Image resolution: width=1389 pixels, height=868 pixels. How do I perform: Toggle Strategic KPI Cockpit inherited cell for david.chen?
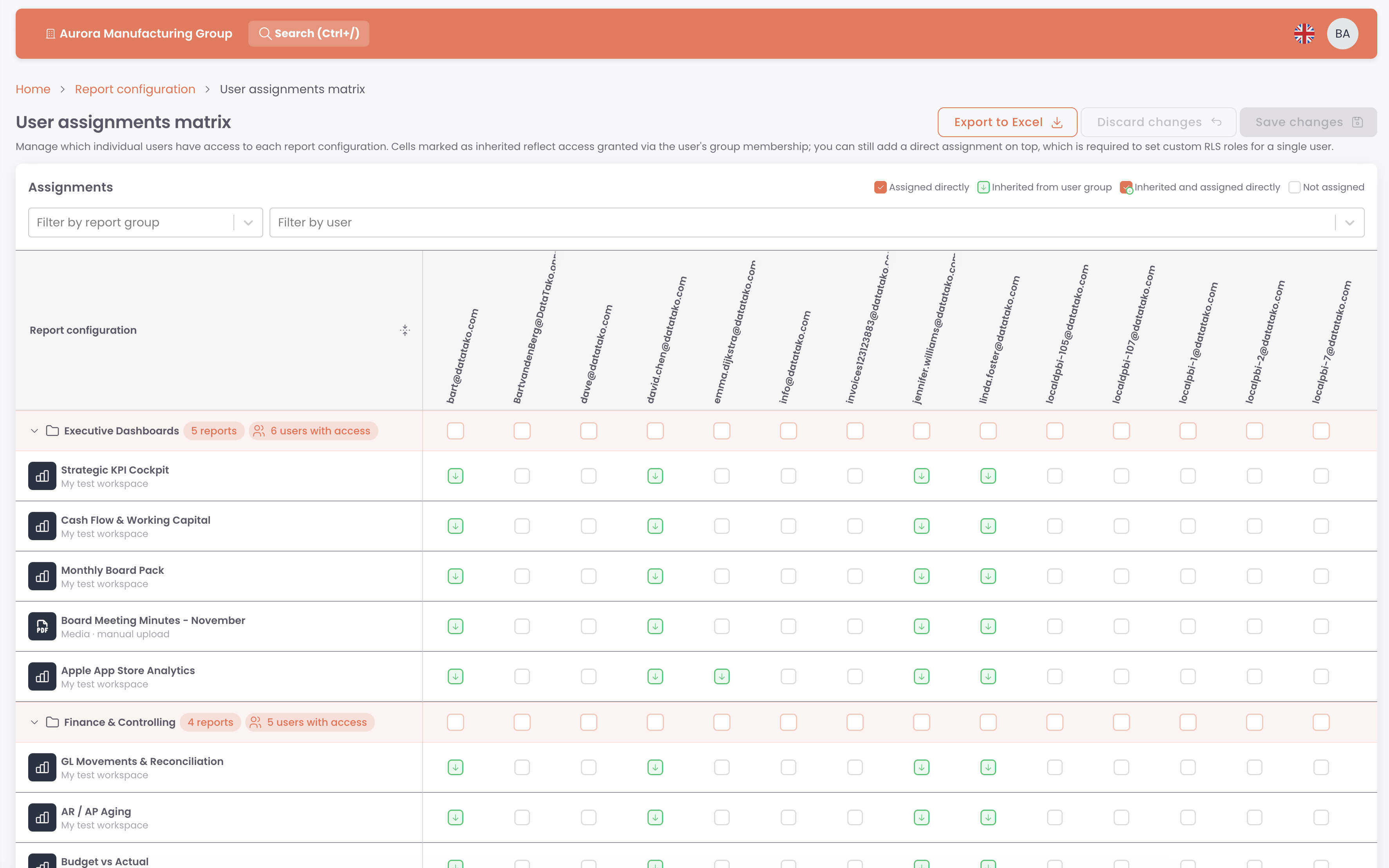pyautogui.click(x=655, y=476)
